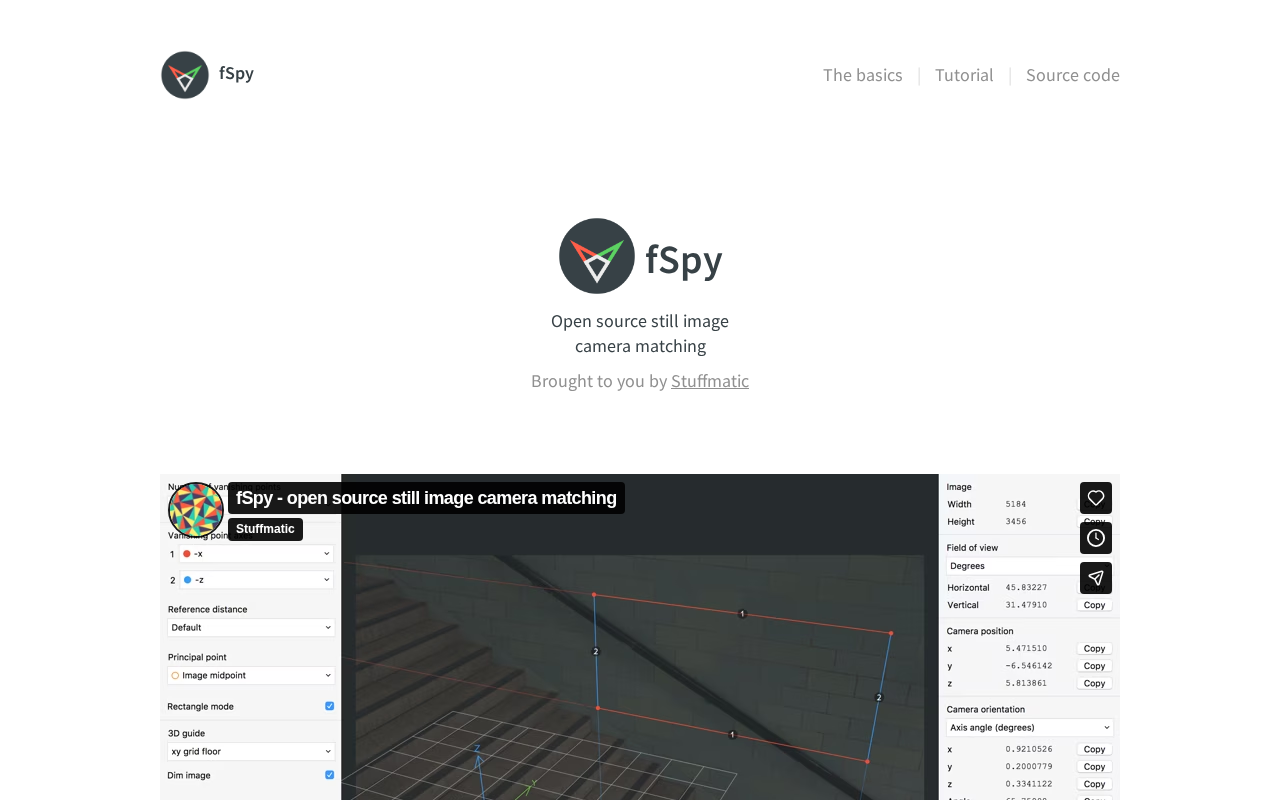
Task: Click the blue color dot for the -z axis
Action: 187,580
